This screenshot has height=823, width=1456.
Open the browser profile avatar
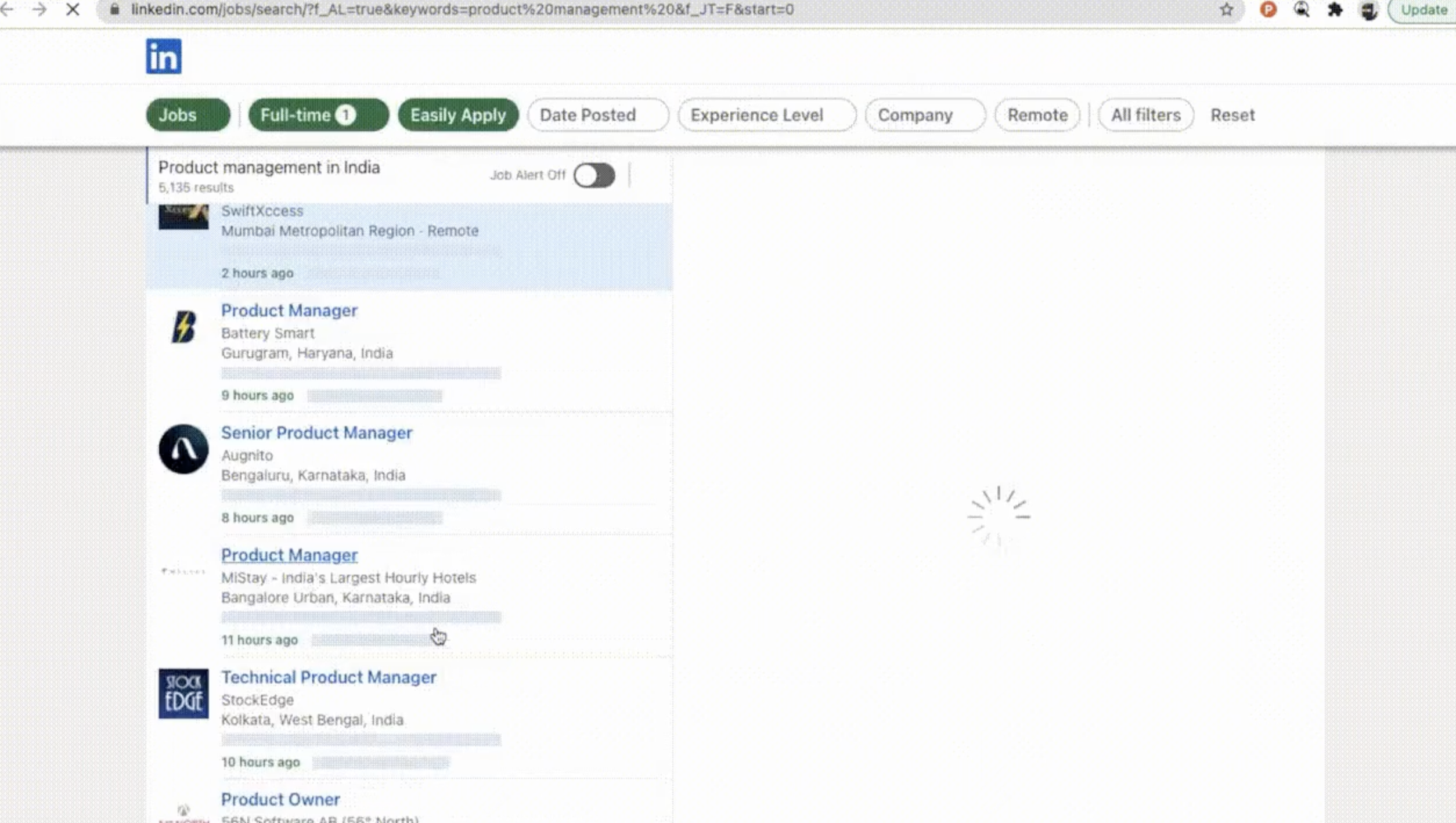click(x=1368, y=10)
